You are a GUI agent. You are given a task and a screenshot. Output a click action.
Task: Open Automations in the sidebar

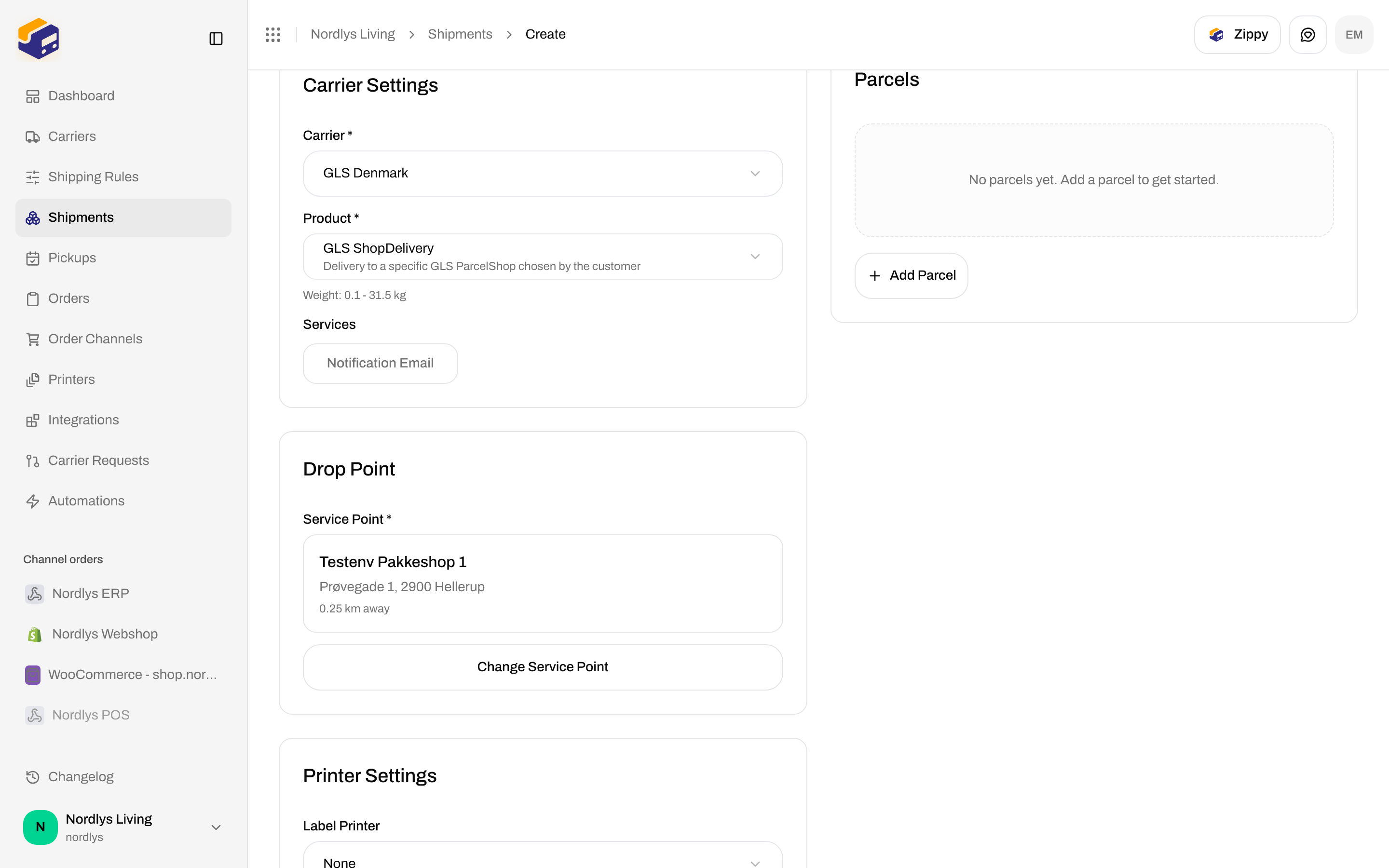123,501
